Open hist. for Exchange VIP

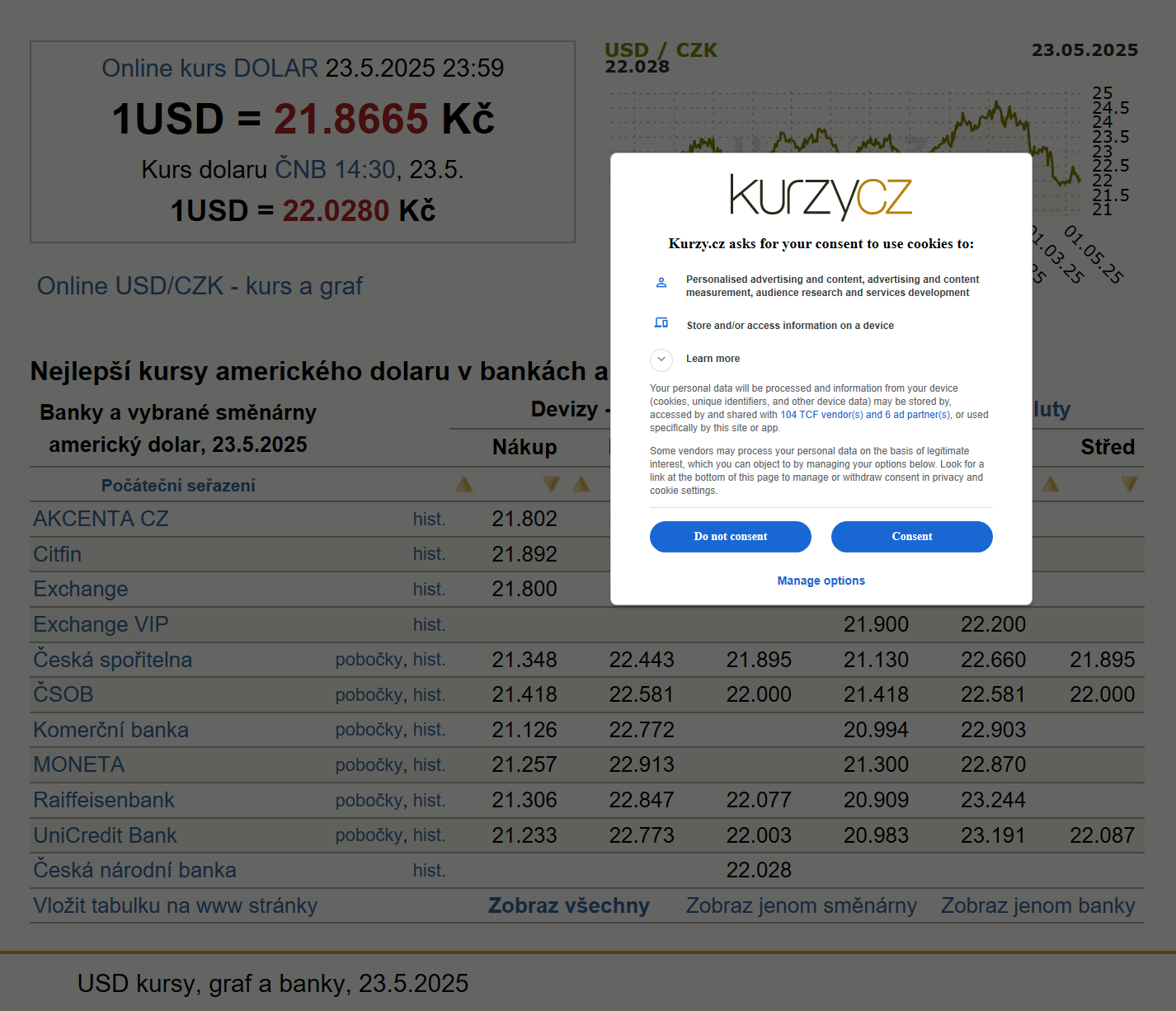[429, 625]
